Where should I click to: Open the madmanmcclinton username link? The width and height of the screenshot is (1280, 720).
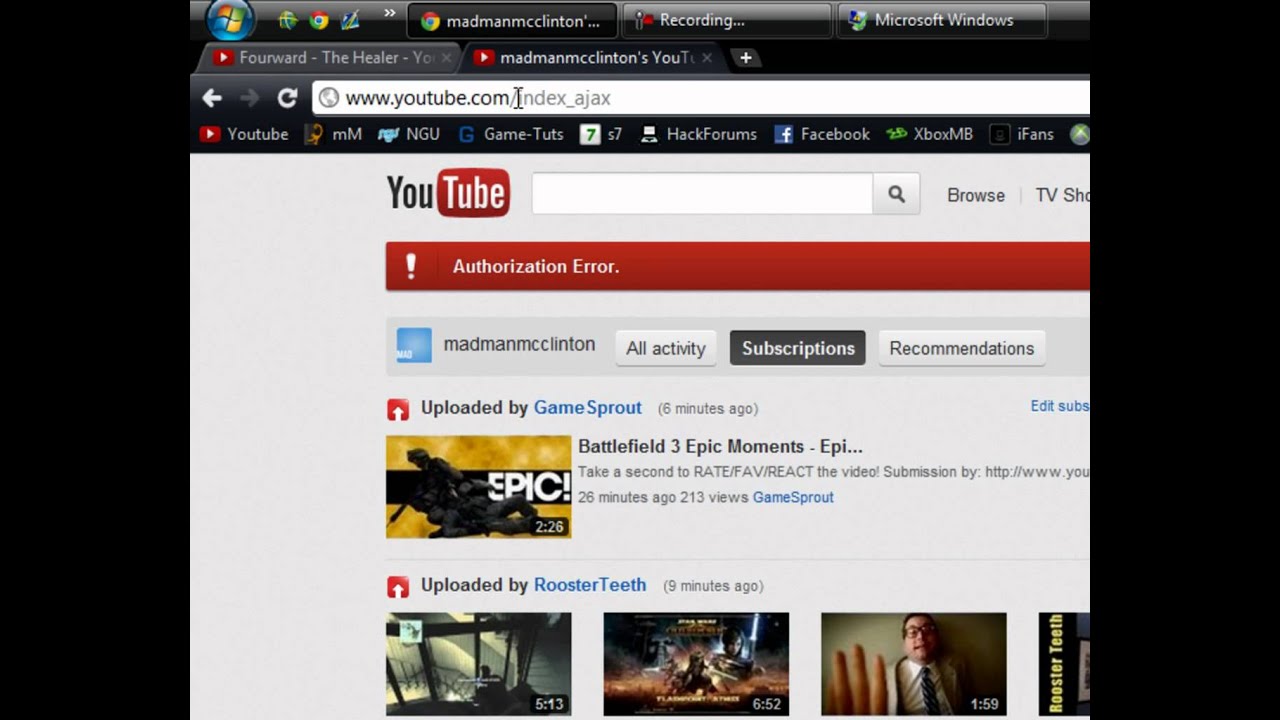pos(519,344)
